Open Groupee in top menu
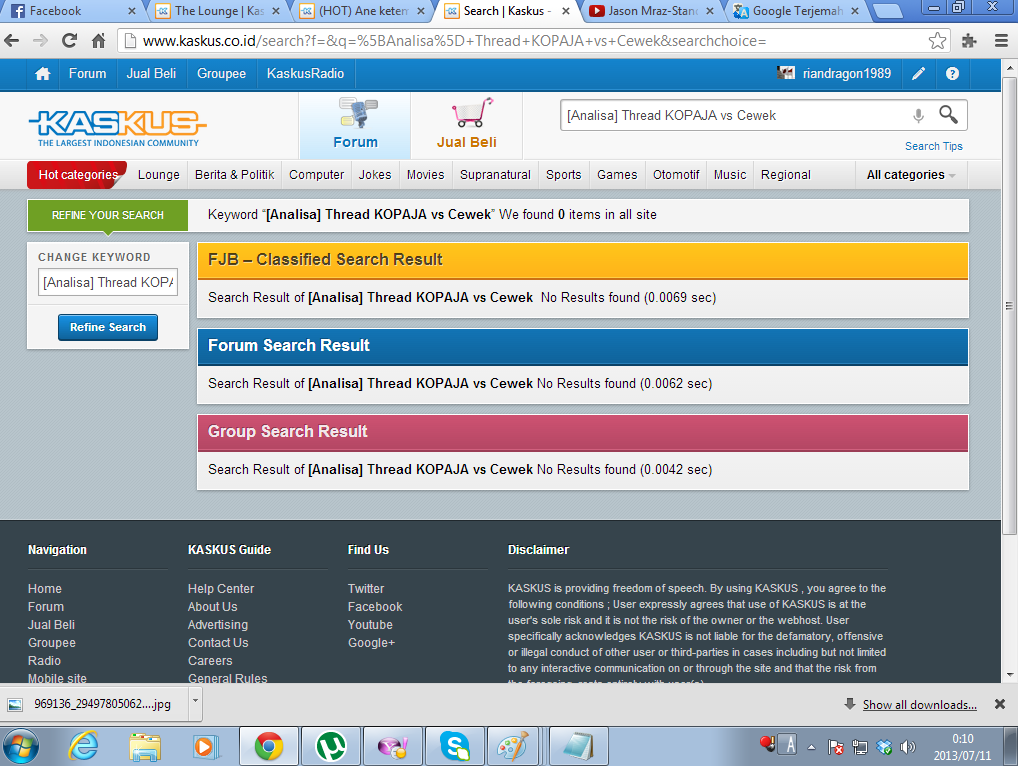Image resolution: width=1024 pixels, height=768 pixels. 221,74
